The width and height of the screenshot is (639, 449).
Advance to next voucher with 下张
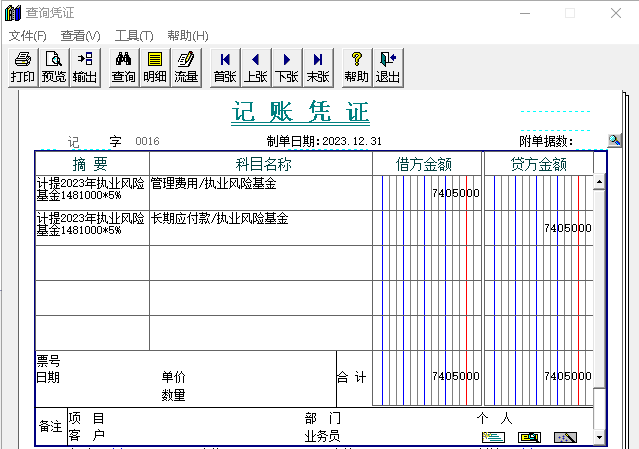coord(287,67)
